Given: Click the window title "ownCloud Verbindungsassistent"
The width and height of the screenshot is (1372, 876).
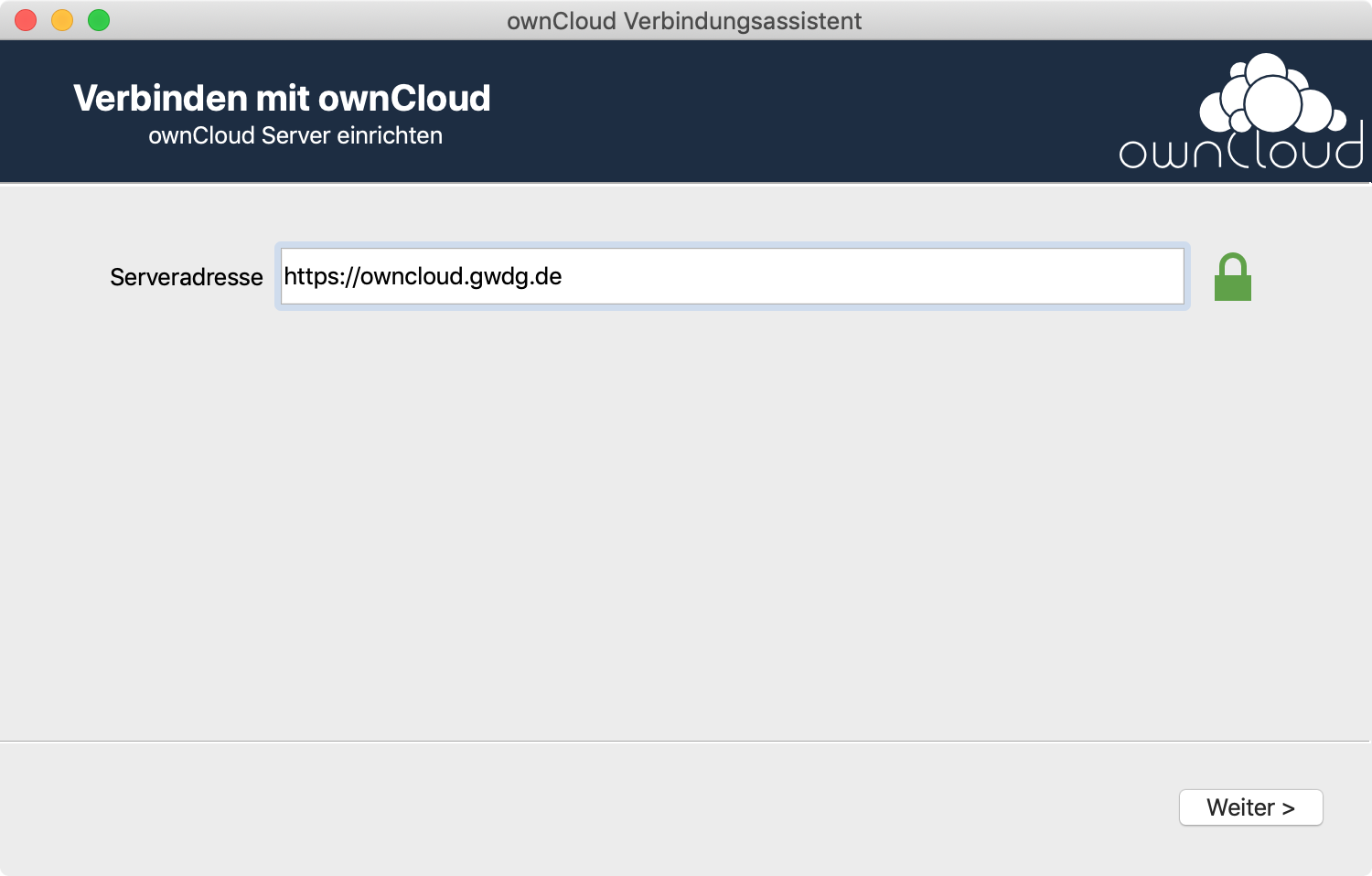Looking at the screenshot, I should tap(684, 21).
